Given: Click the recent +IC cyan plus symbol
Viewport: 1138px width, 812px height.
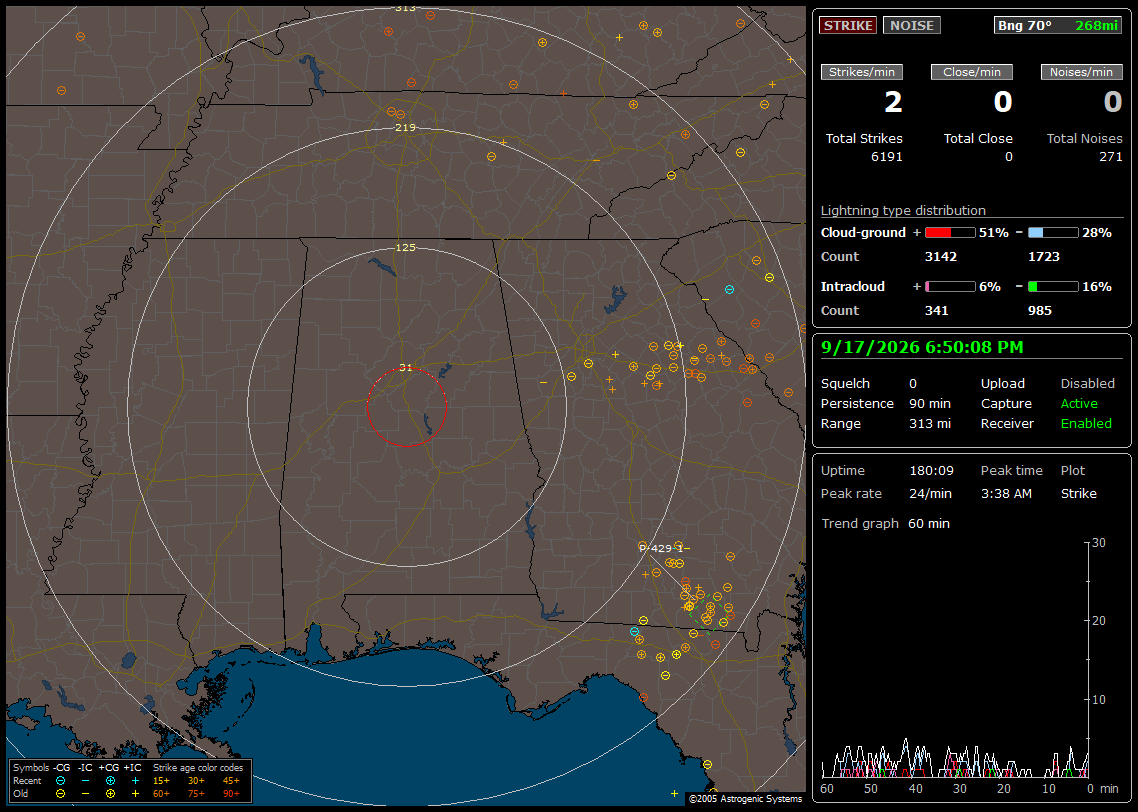Looking at the screenshot, I should [x=135, y=781].
